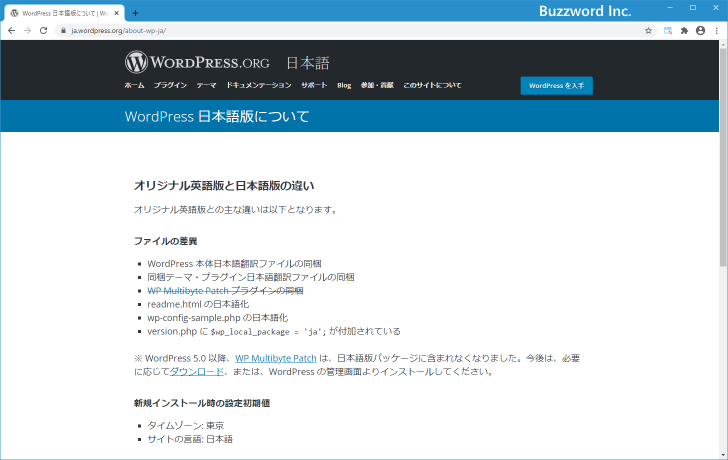Follow the ダウンロード link
Viewport: 728px width, 460px height.
tap(197, 372)
